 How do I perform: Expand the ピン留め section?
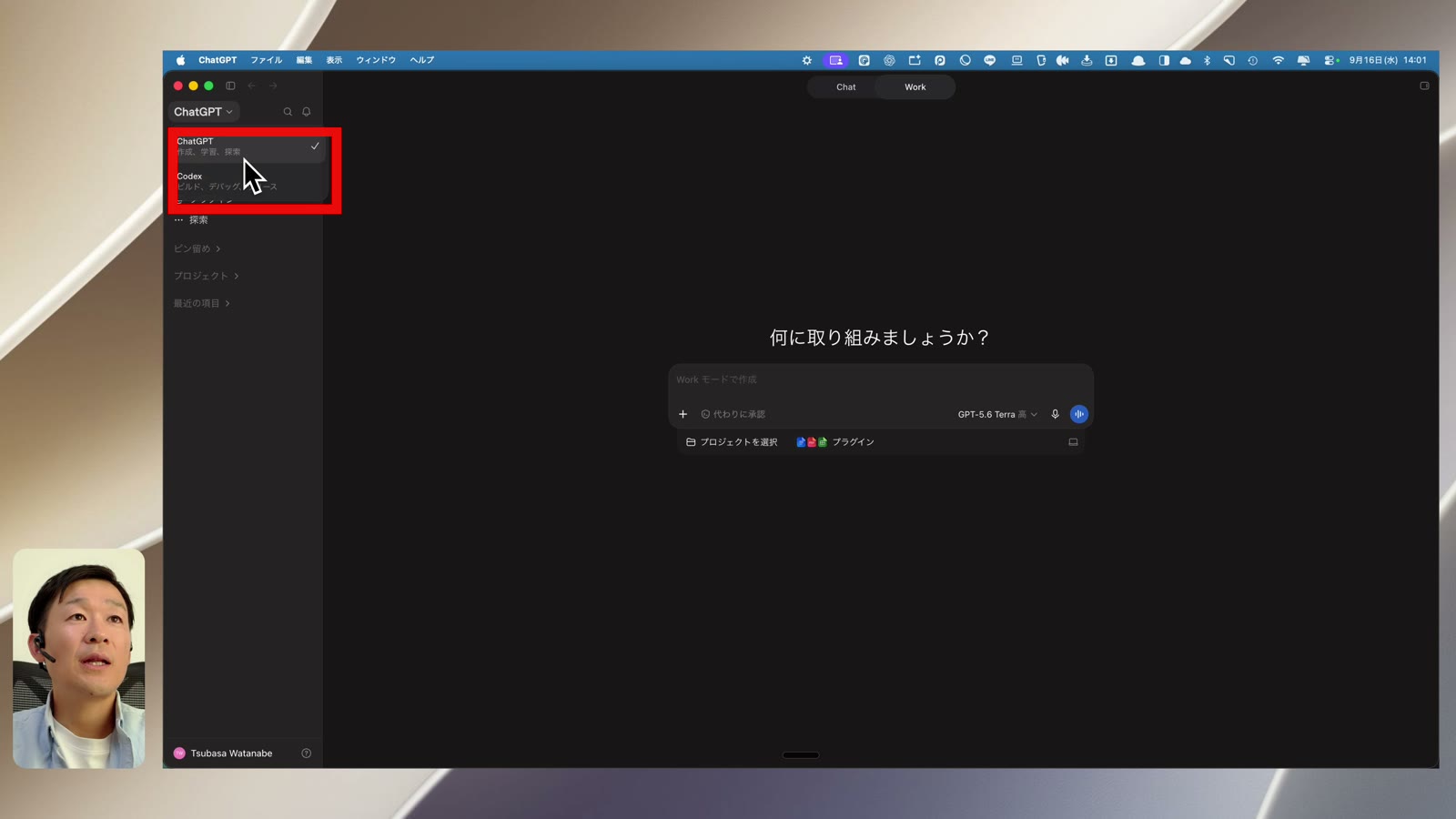click(x=197, y=248)
